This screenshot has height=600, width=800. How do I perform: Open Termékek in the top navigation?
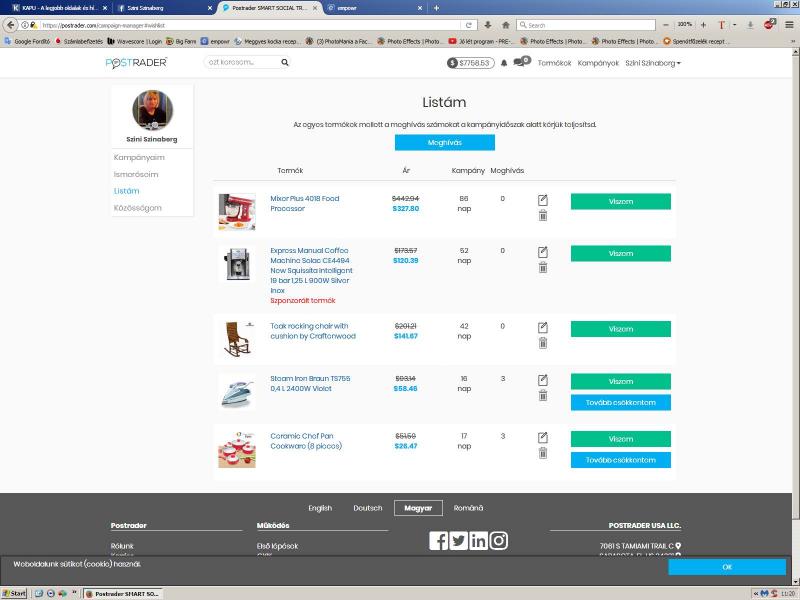[x=554, y=63]
